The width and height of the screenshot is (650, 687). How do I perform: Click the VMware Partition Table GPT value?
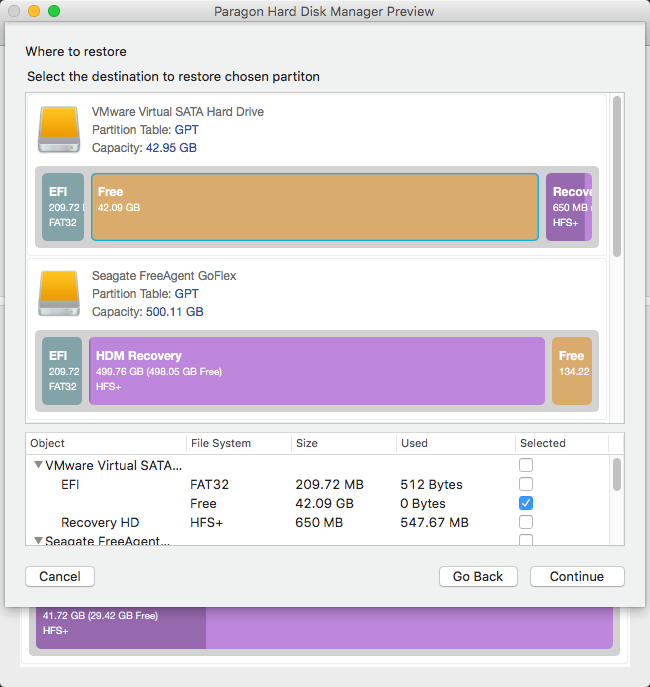click(x=187, y=130)
